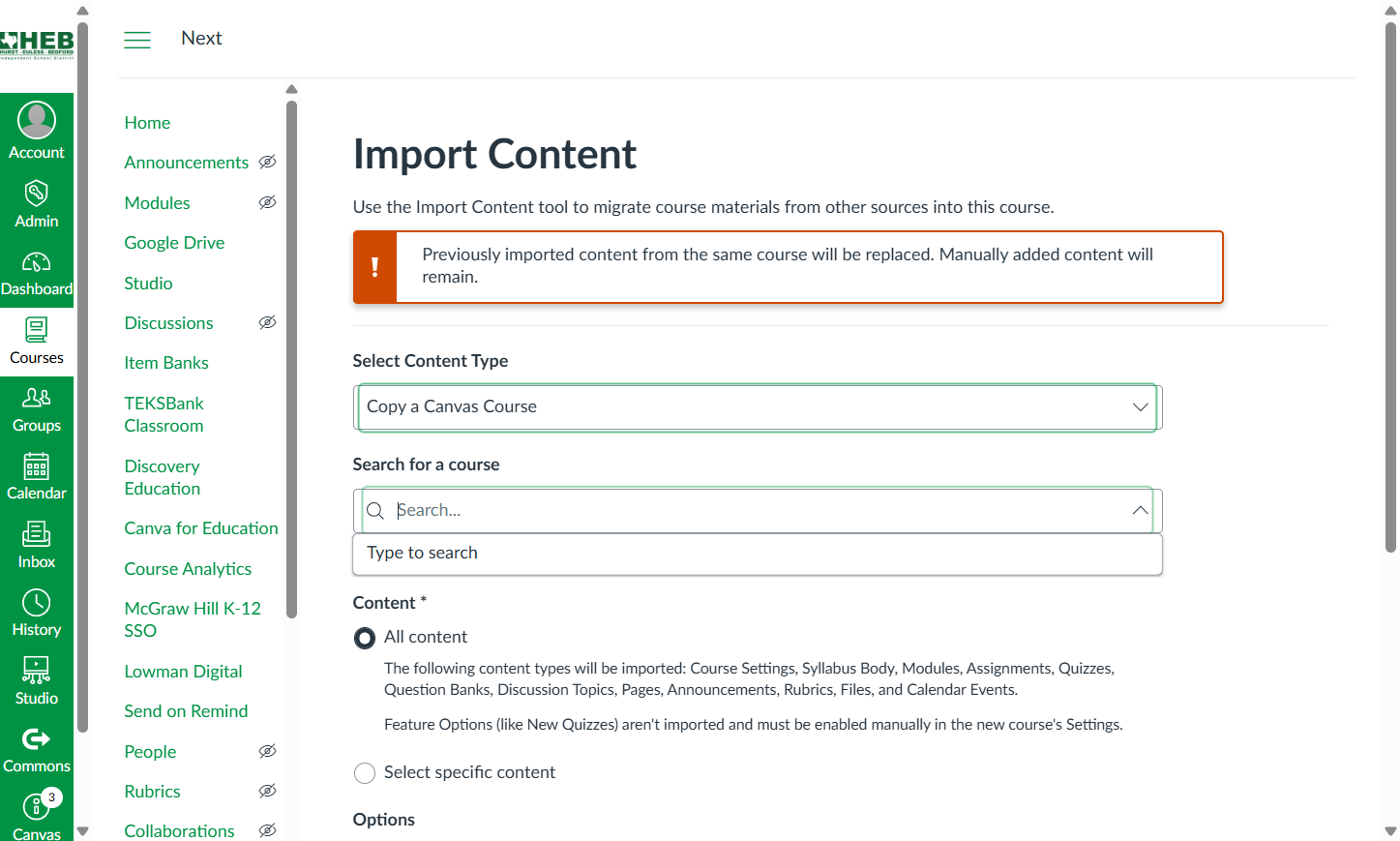Open the McGraw Hill K-12 SSO link

[x=193, y=619]
